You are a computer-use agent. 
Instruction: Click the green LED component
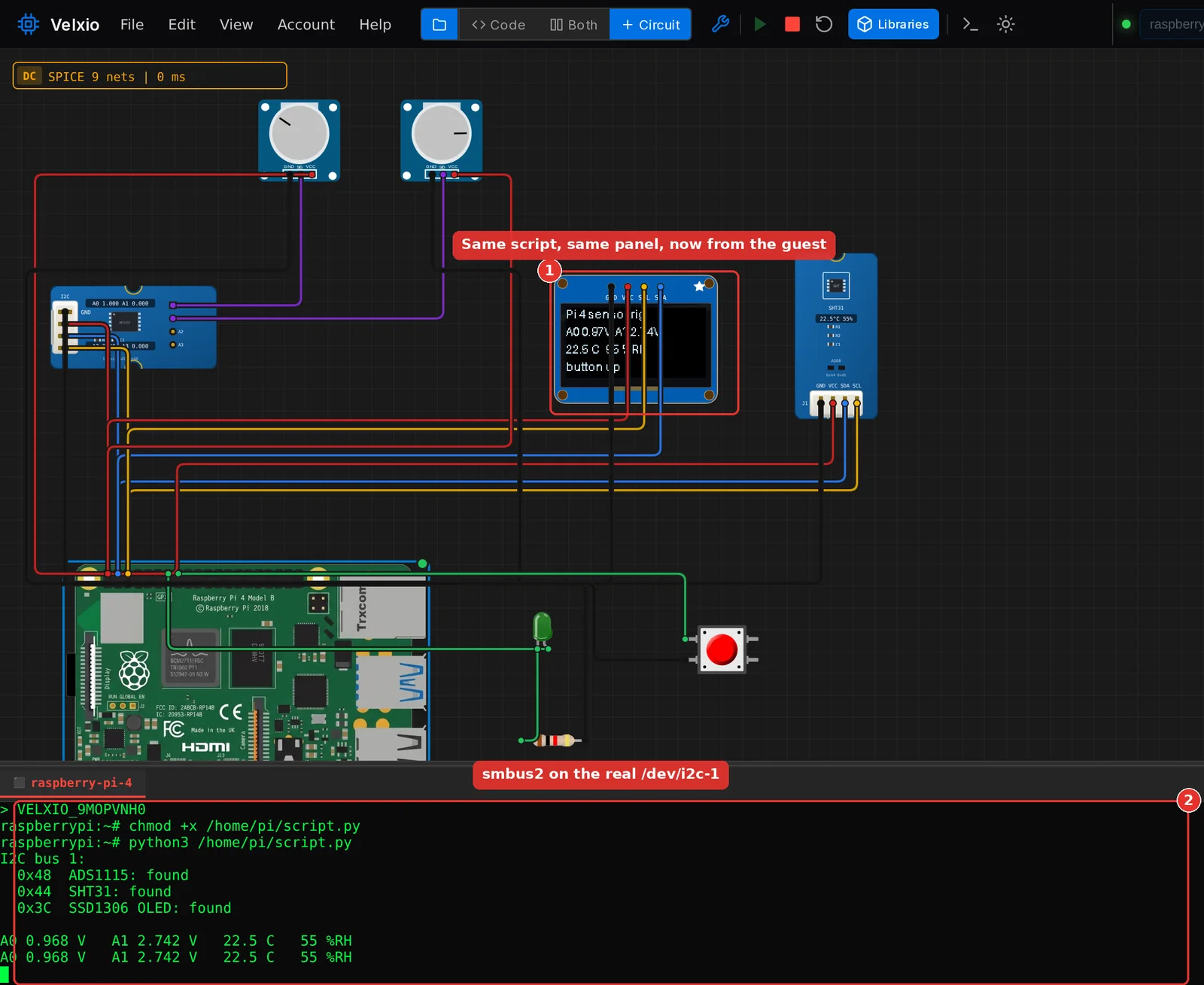pos(543,628)
